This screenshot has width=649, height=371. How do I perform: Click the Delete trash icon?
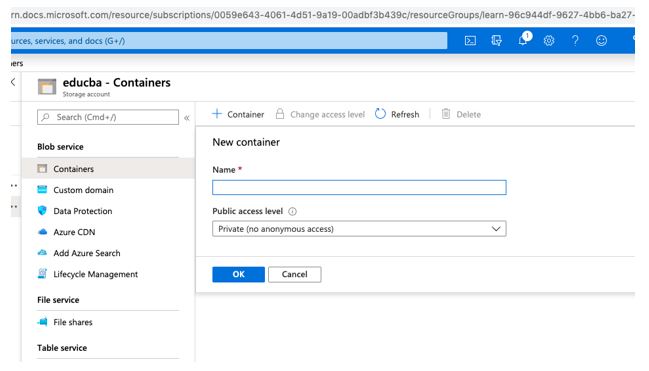coord(446,114)
